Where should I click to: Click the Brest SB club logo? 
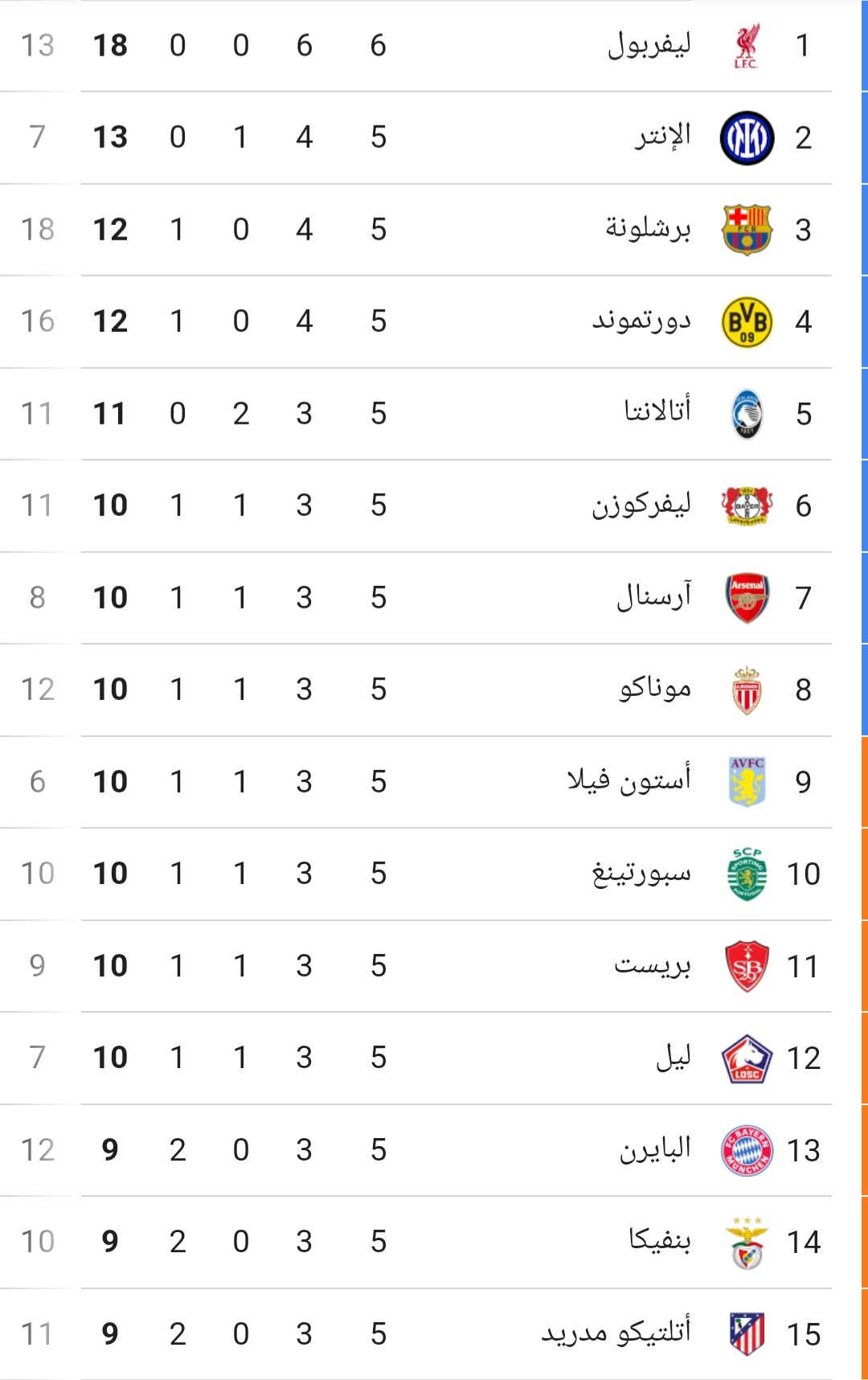point(747,966)
